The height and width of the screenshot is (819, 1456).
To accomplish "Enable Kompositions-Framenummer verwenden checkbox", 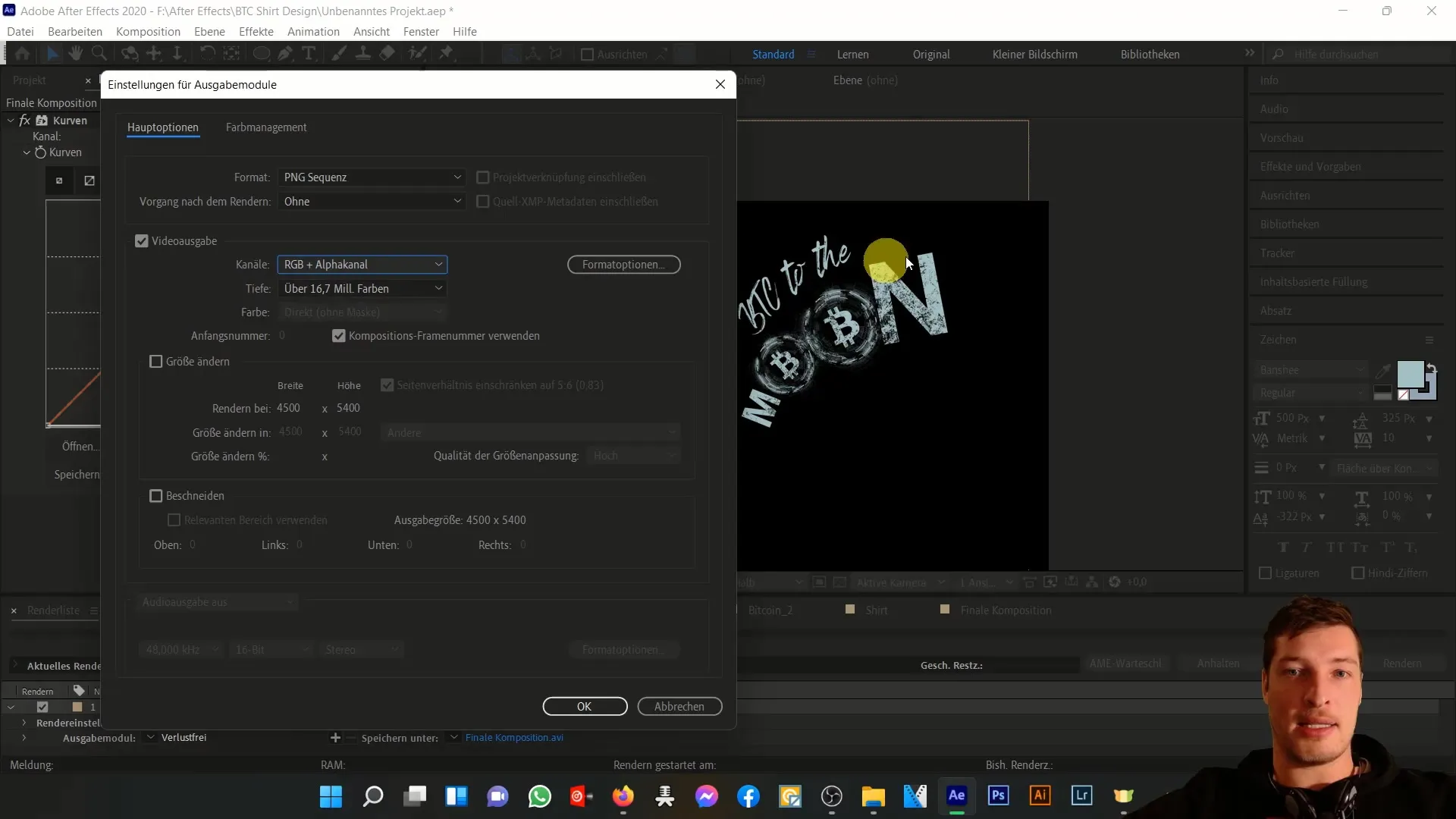I will coord(340,335).
